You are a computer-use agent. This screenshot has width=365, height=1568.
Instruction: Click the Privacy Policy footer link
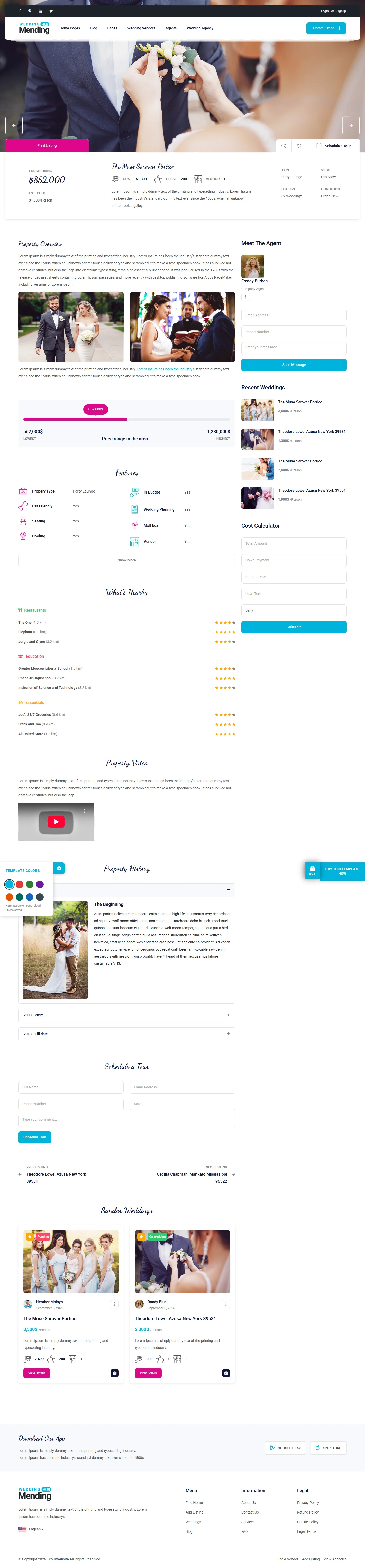(x=308, y=1502)
